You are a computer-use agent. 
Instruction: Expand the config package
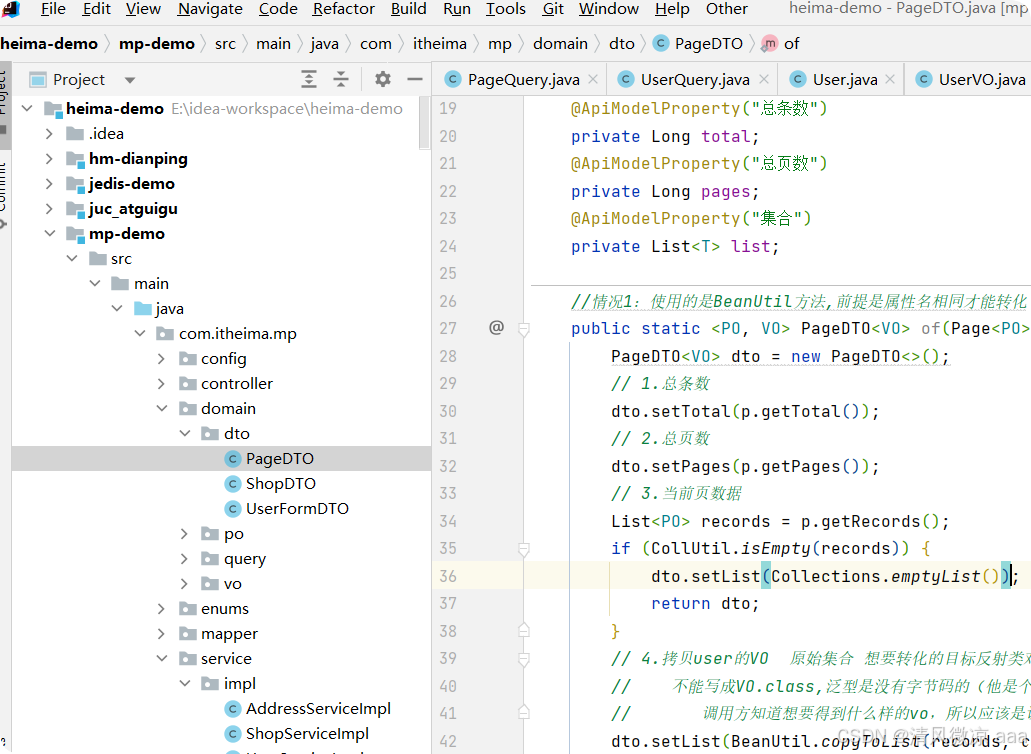click(x=162, y=359)
